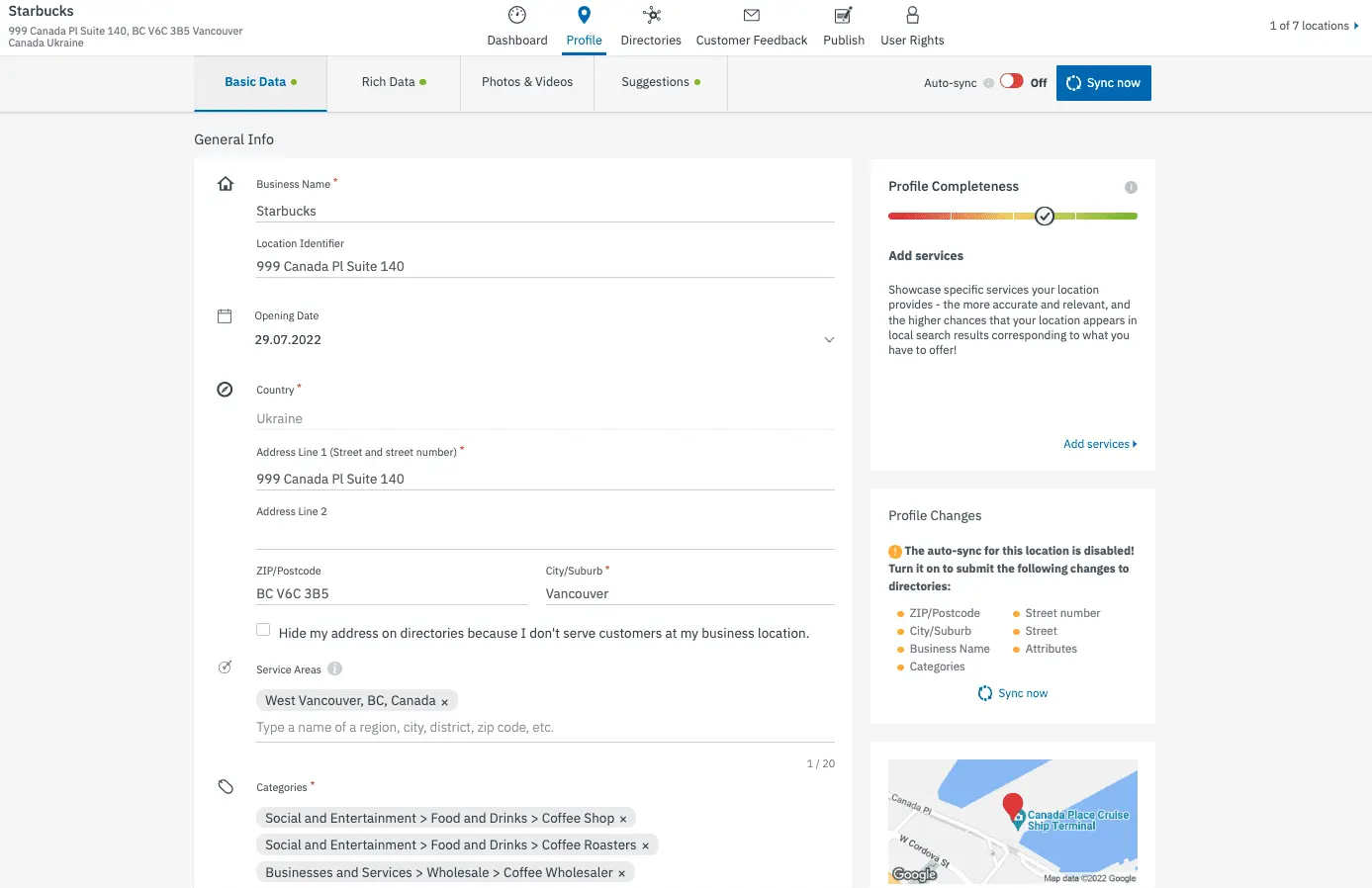This screenshot has width=1372, height=888.
Task: Click the Coffee Shop category tag
Action: pyautogui.click(x=446, y=819)
